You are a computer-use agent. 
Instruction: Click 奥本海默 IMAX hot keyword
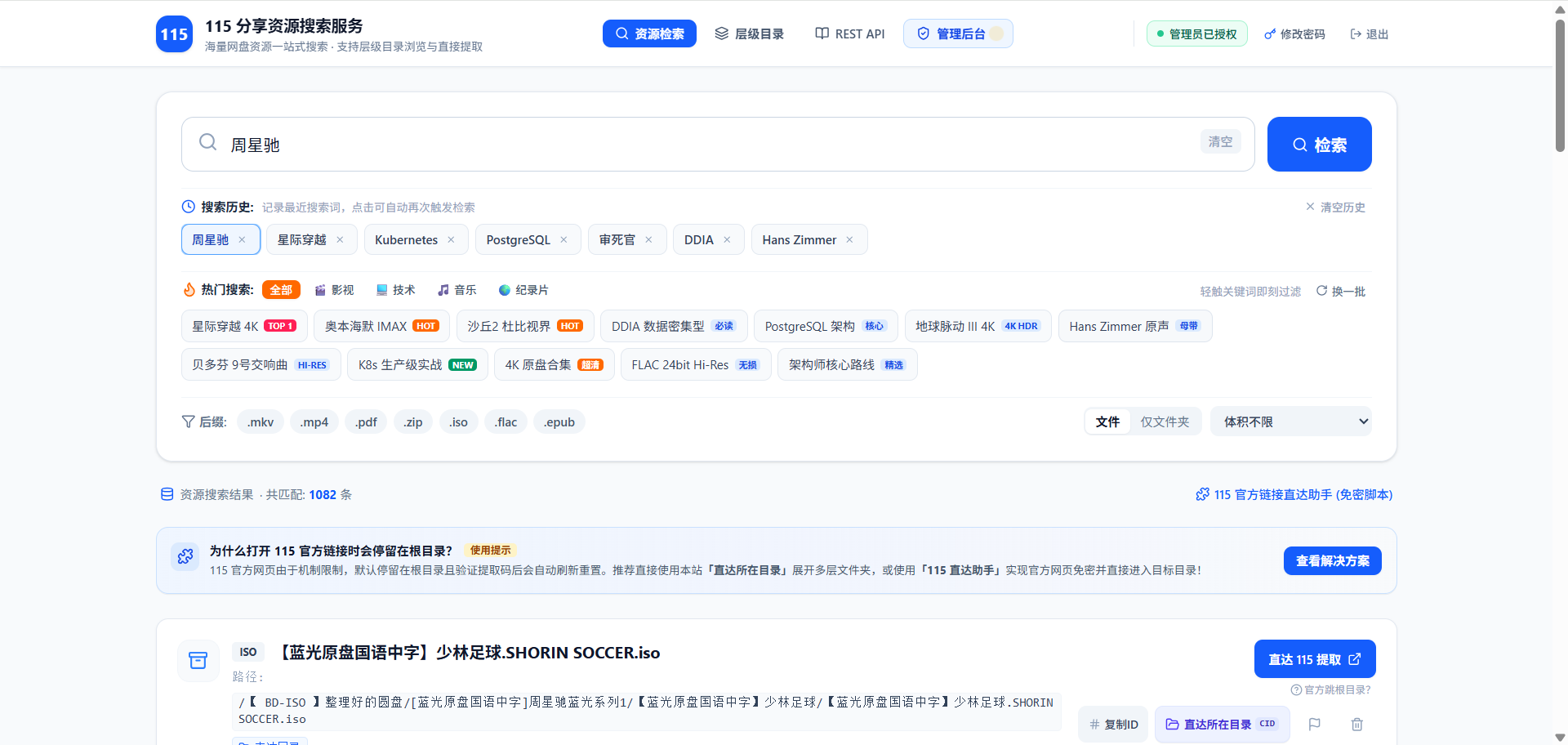point(382,326)
